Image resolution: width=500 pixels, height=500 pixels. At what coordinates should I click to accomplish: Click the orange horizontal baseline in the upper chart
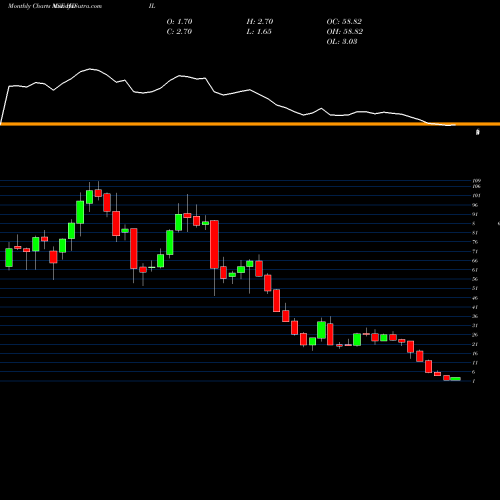click(250, 124)
